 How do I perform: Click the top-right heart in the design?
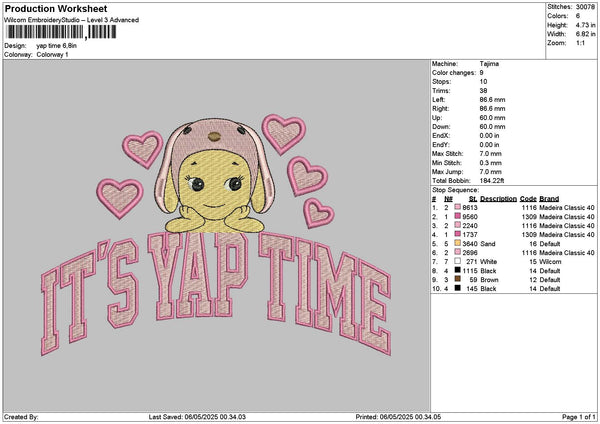tap(282, 132)
